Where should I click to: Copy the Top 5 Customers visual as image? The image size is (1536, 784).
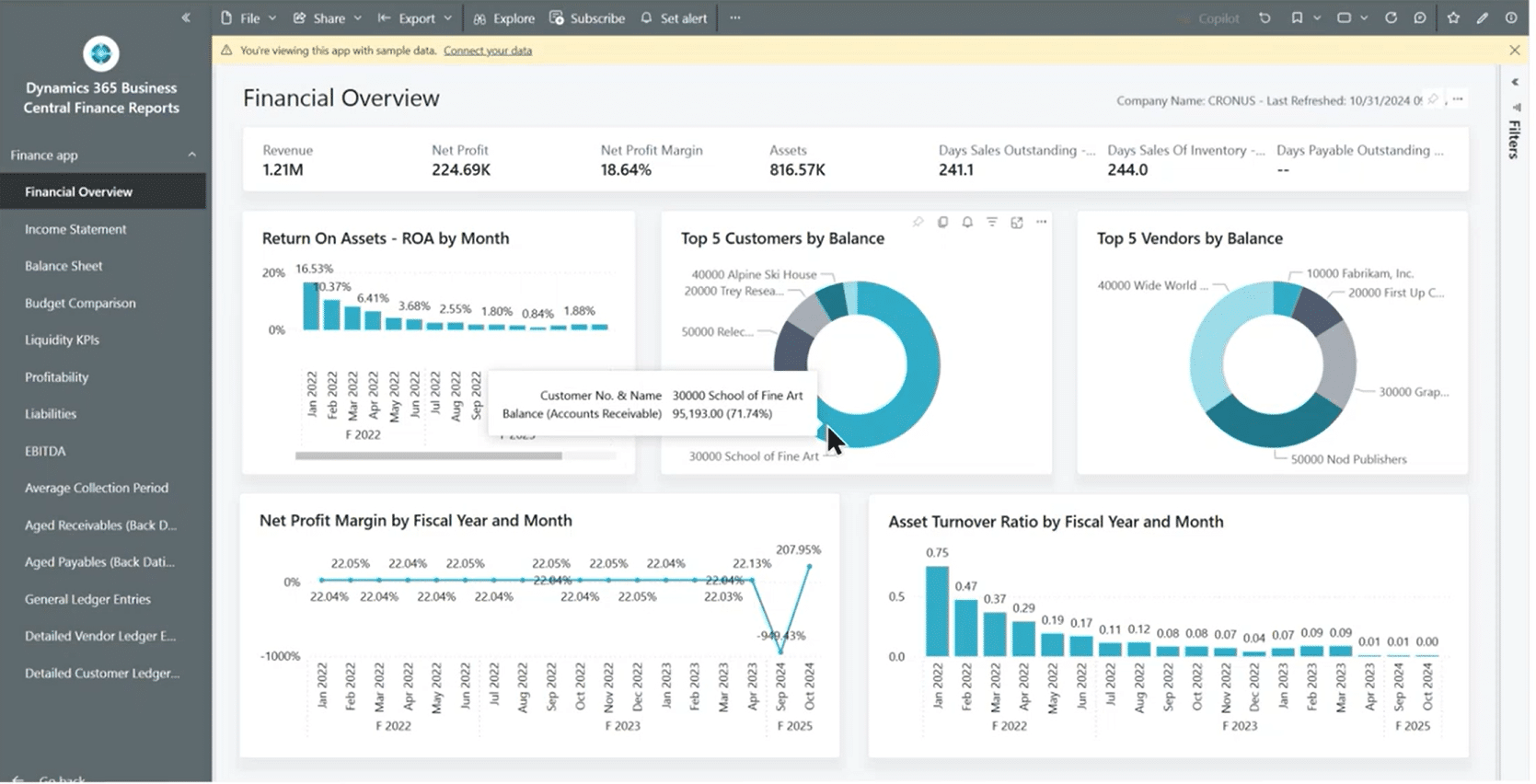pyautogui.click(x=942, y=223)
